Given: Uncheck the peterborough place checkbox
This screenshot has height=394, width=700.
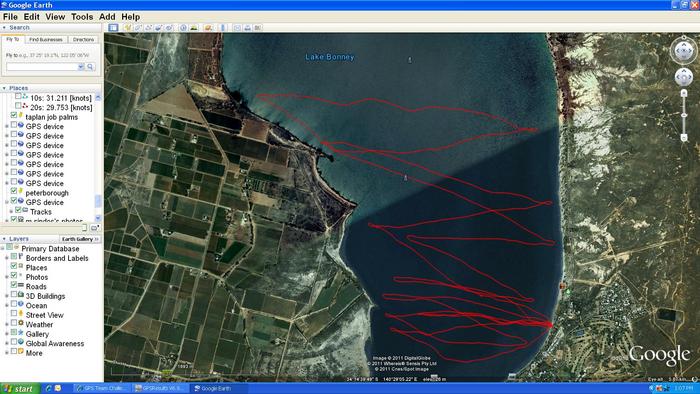Looking at the screenshot, I should point(14,192).
